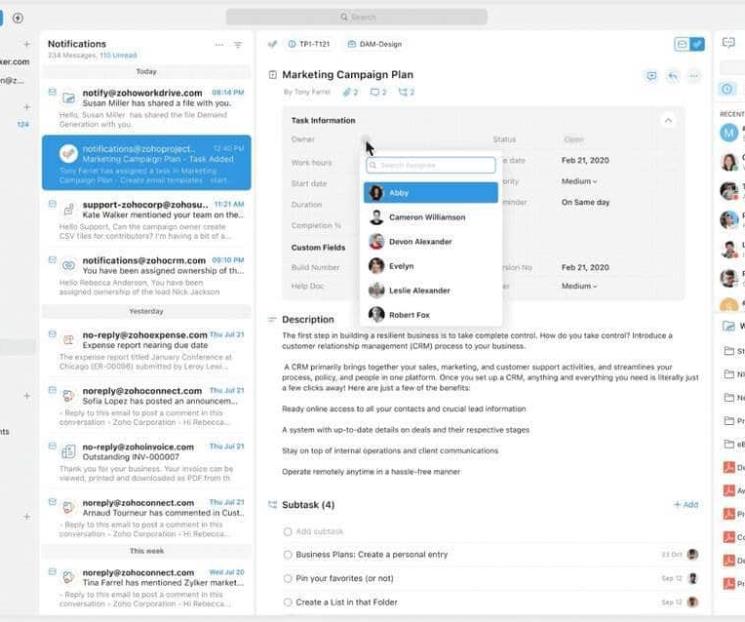
Task: Open the notifications@zohocrm.com message
Action: coord(146,276)
